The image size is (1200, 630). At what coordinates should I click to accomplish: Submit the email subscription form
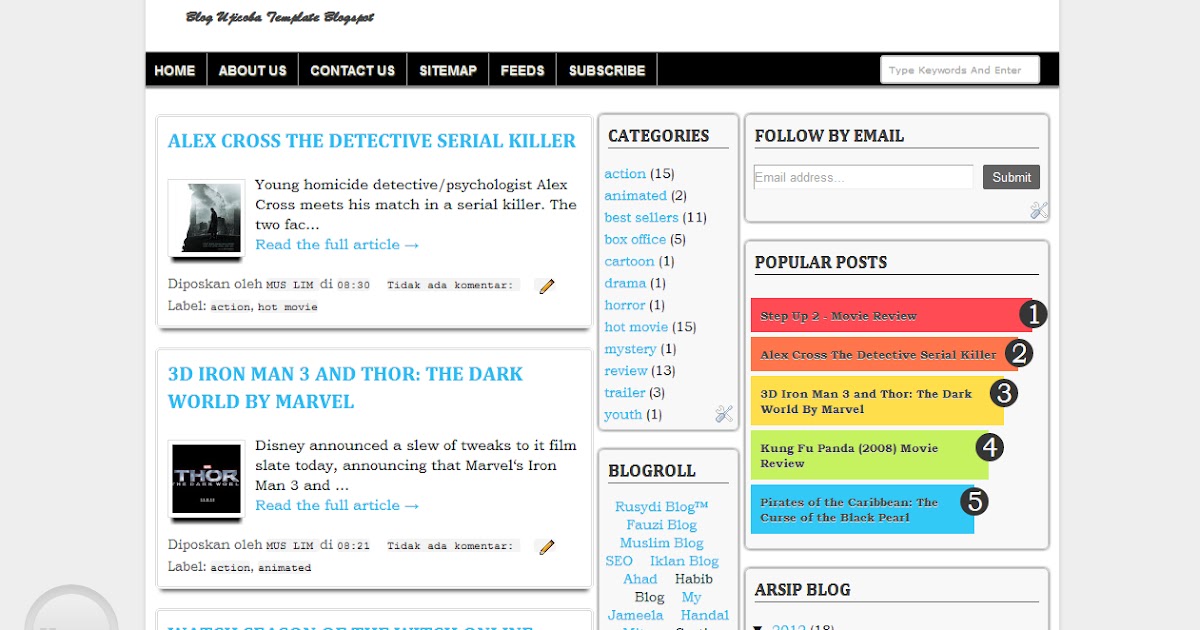tap(1011, 177)
